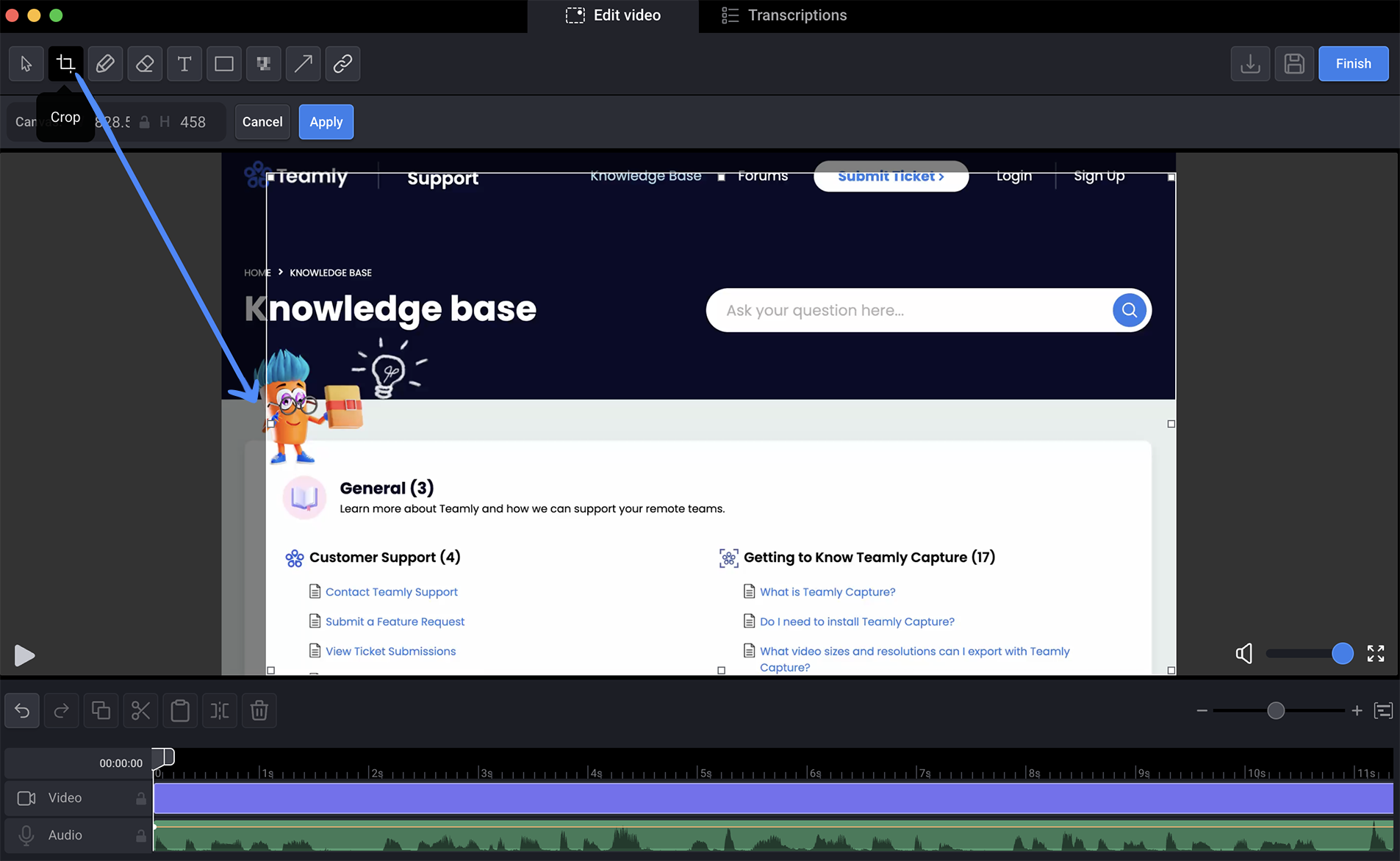1400x861 pixels.
Task: Select the purple Video track clip
Action: [773, 798]
